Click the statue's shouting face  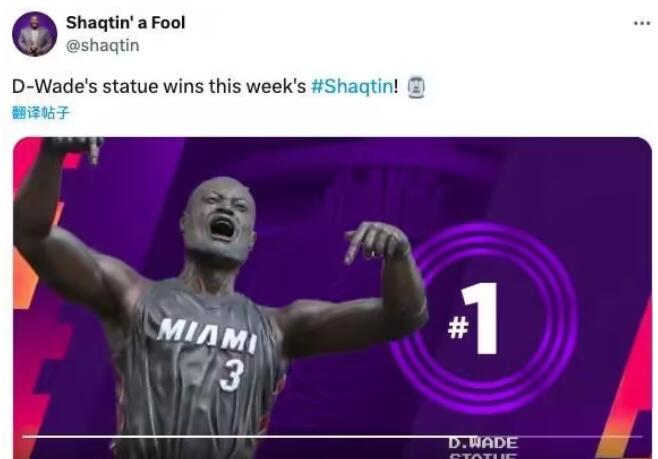219,219
